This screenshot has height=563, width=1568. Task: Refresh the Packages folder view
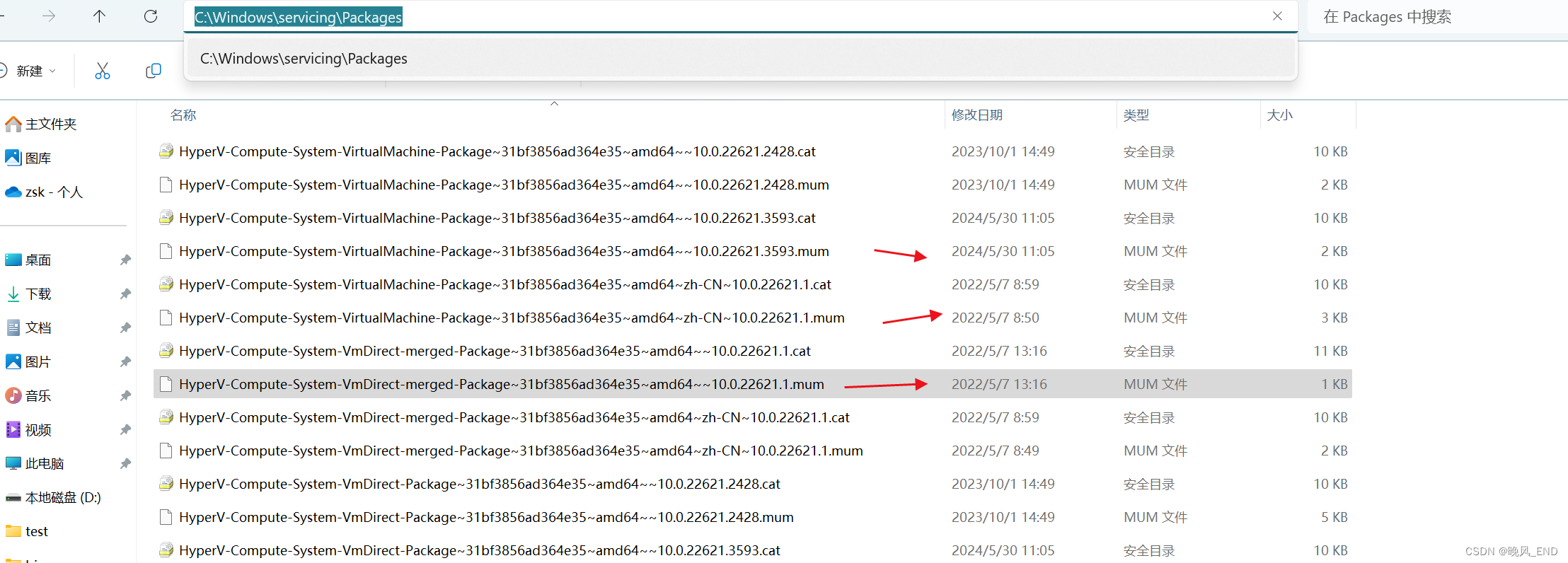151,16
